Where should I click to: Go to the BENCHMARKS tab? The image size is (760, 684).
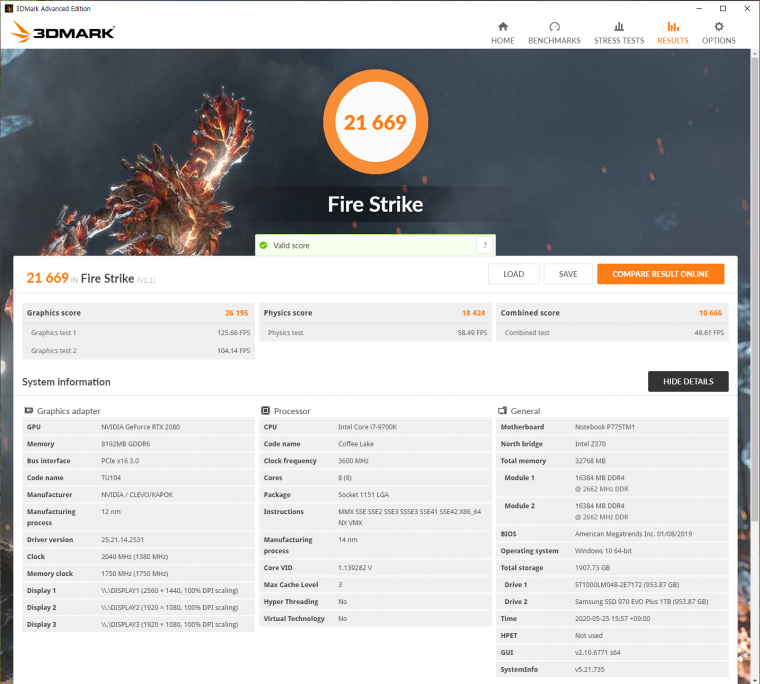[x=554, y=33]
